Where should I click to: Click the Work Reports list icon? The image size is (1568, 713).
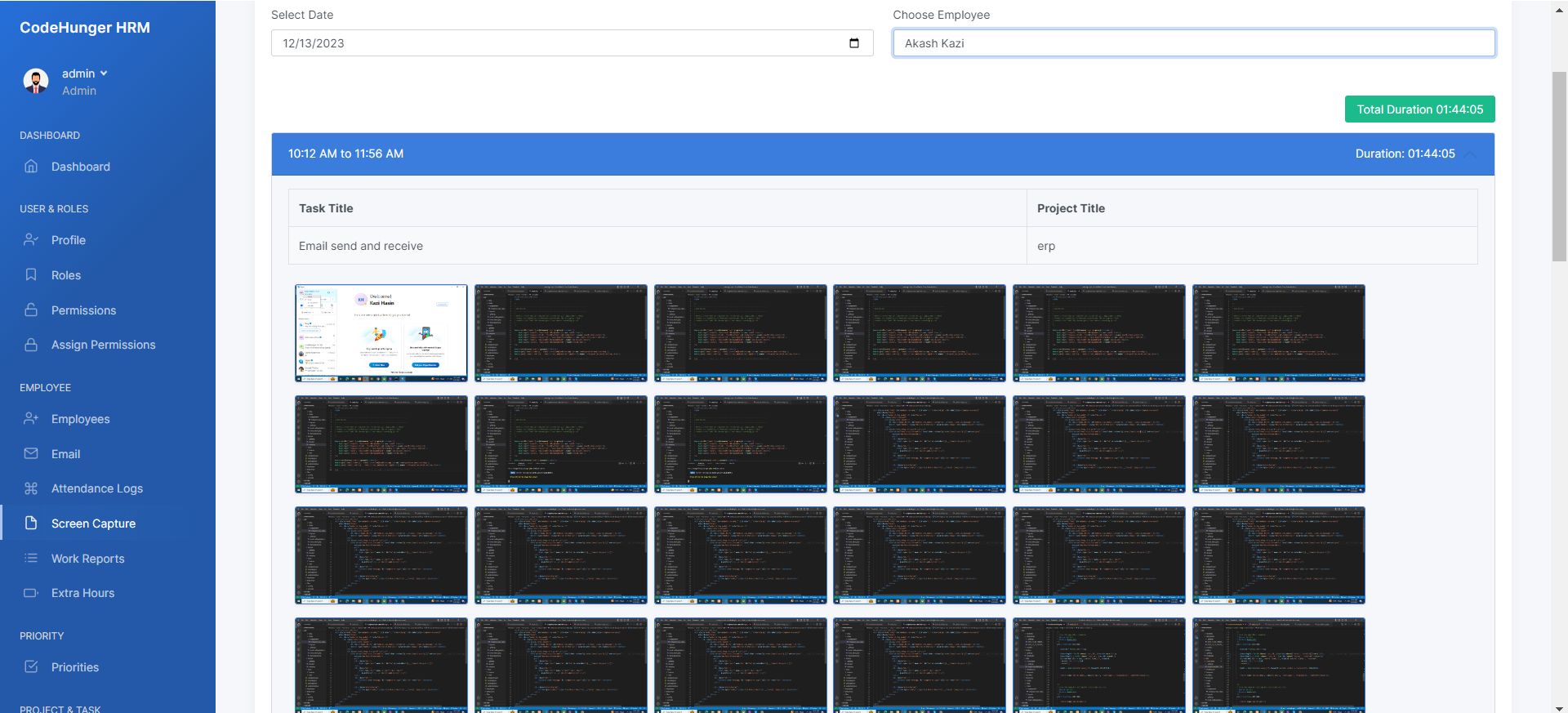point(31,559)
